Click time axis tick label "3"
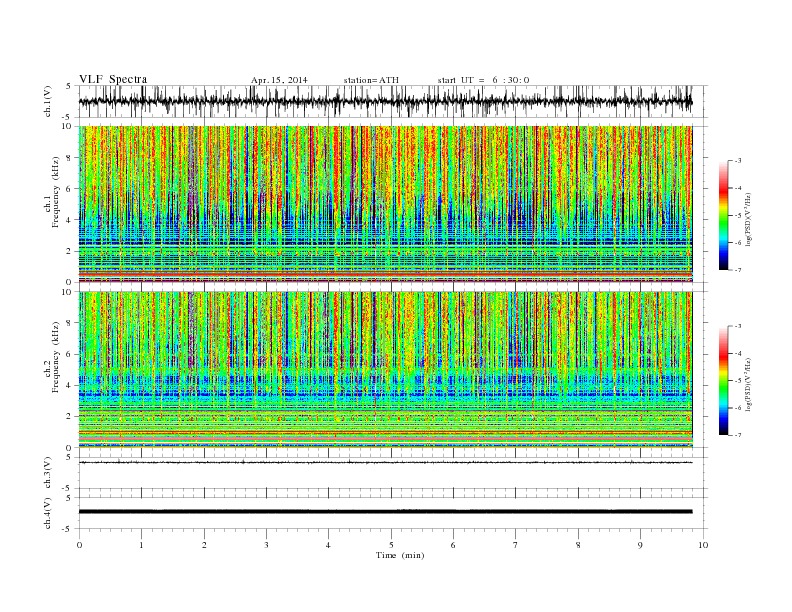 (x=266, y=545)
